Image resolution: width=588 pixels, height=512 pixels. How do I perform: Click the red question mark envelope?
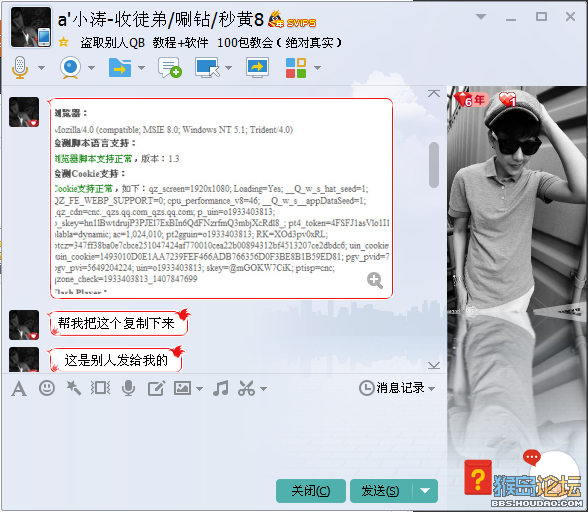click(478, 477)
